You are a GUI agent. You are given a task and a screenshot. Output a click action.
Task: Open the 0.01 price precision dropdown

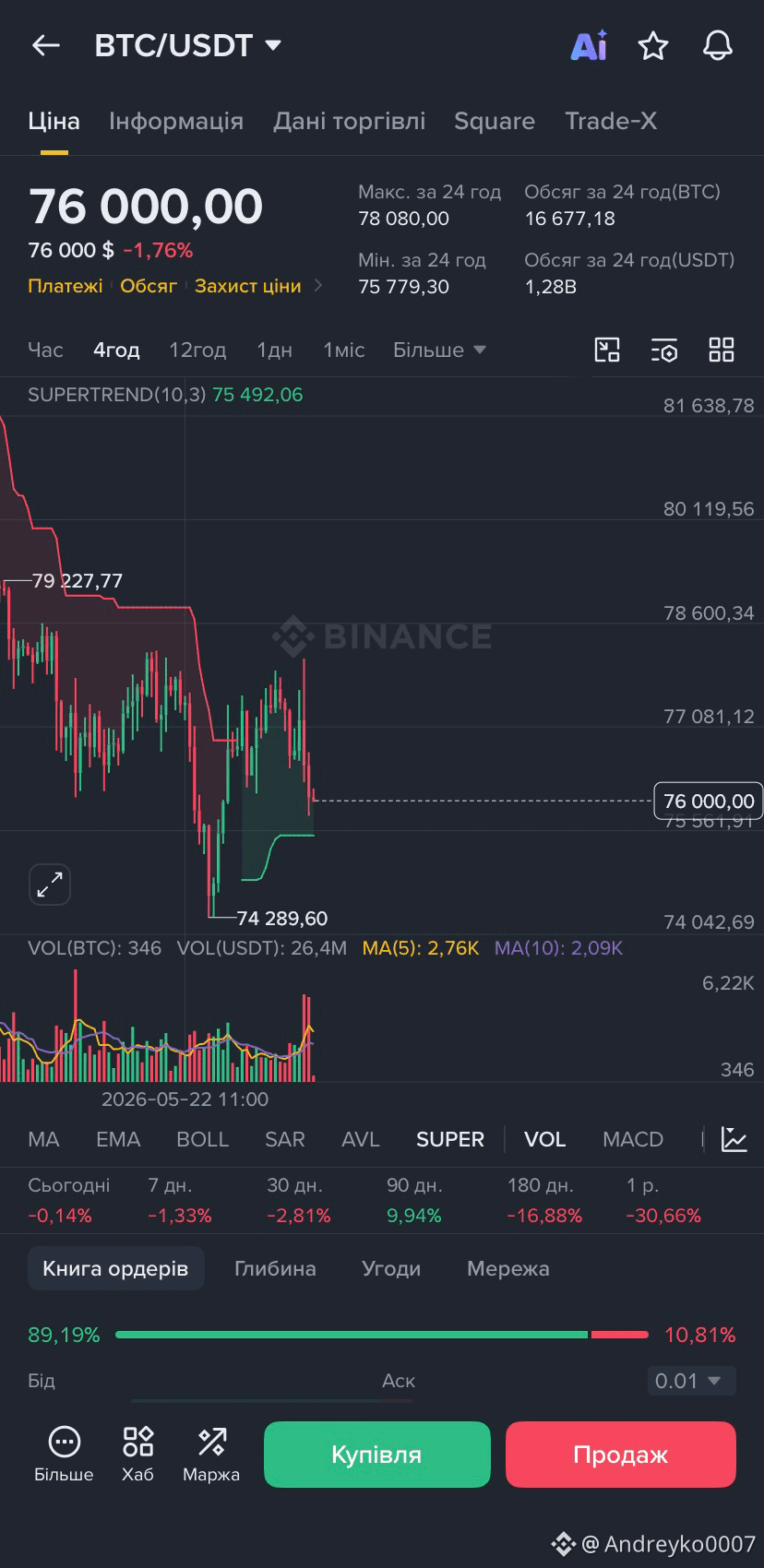tap(691, 1381)
